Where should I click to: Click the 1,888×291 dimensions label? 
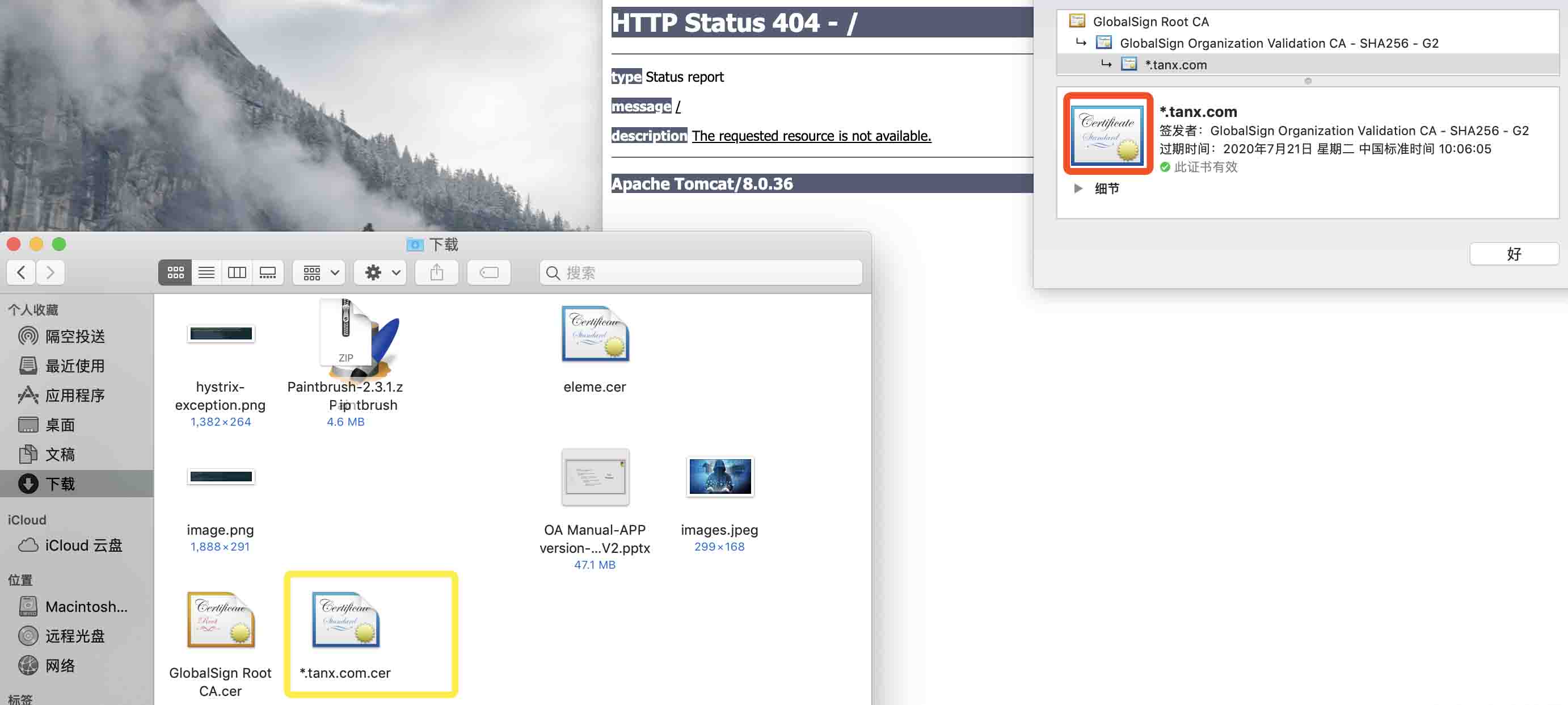click(x=220, y=547)
